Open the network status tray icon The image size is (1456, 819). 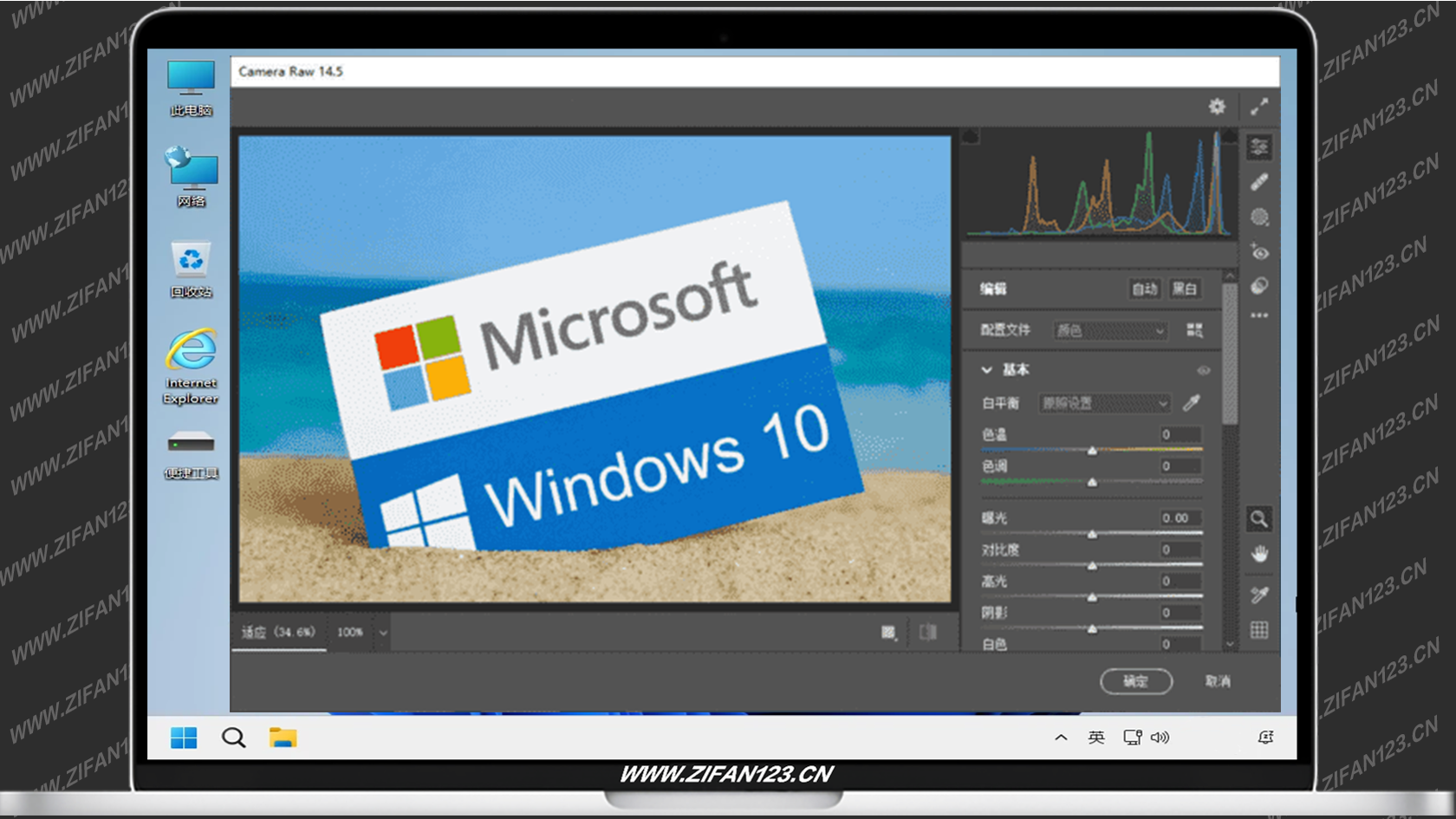(x=1132, y=738)
